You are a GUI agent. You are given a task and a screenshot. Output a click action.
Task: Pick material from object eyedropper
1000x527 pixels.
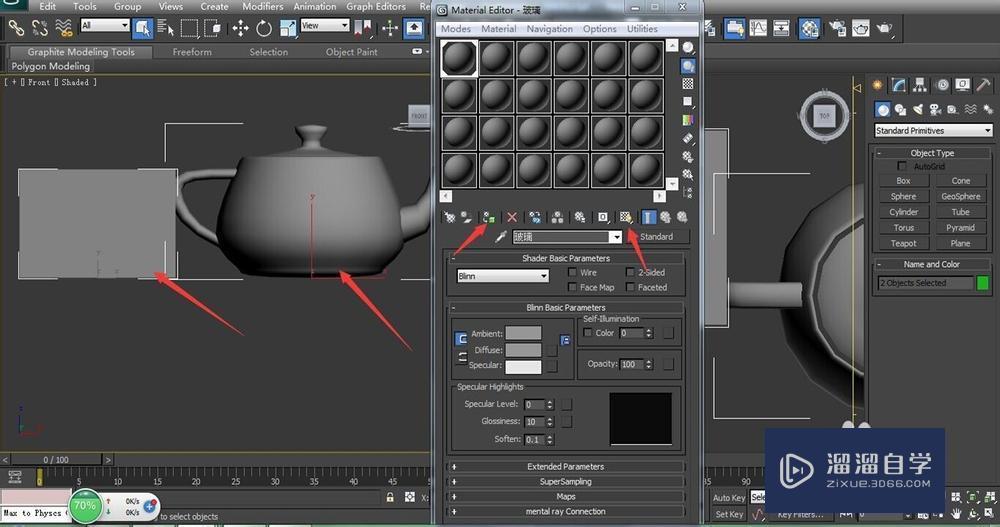coord(501,237)
